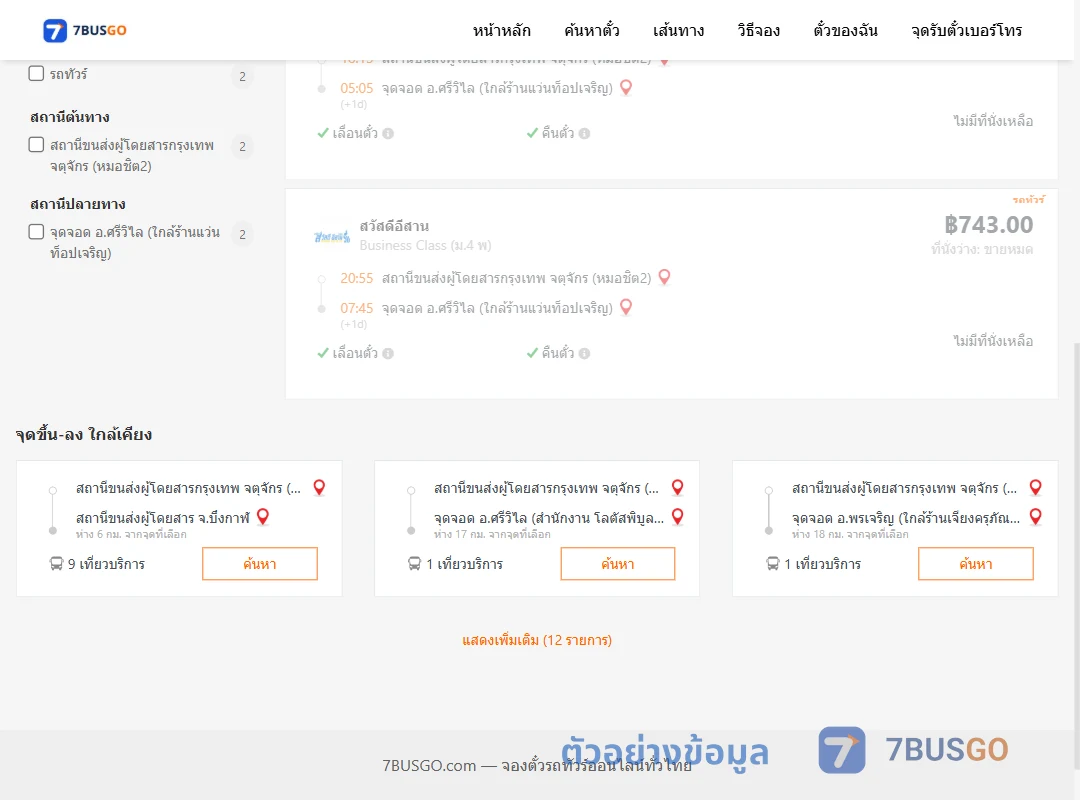1080x800 pixels.
Task: Open the เส้นทาง menu item
Action: tap(678, 30)
